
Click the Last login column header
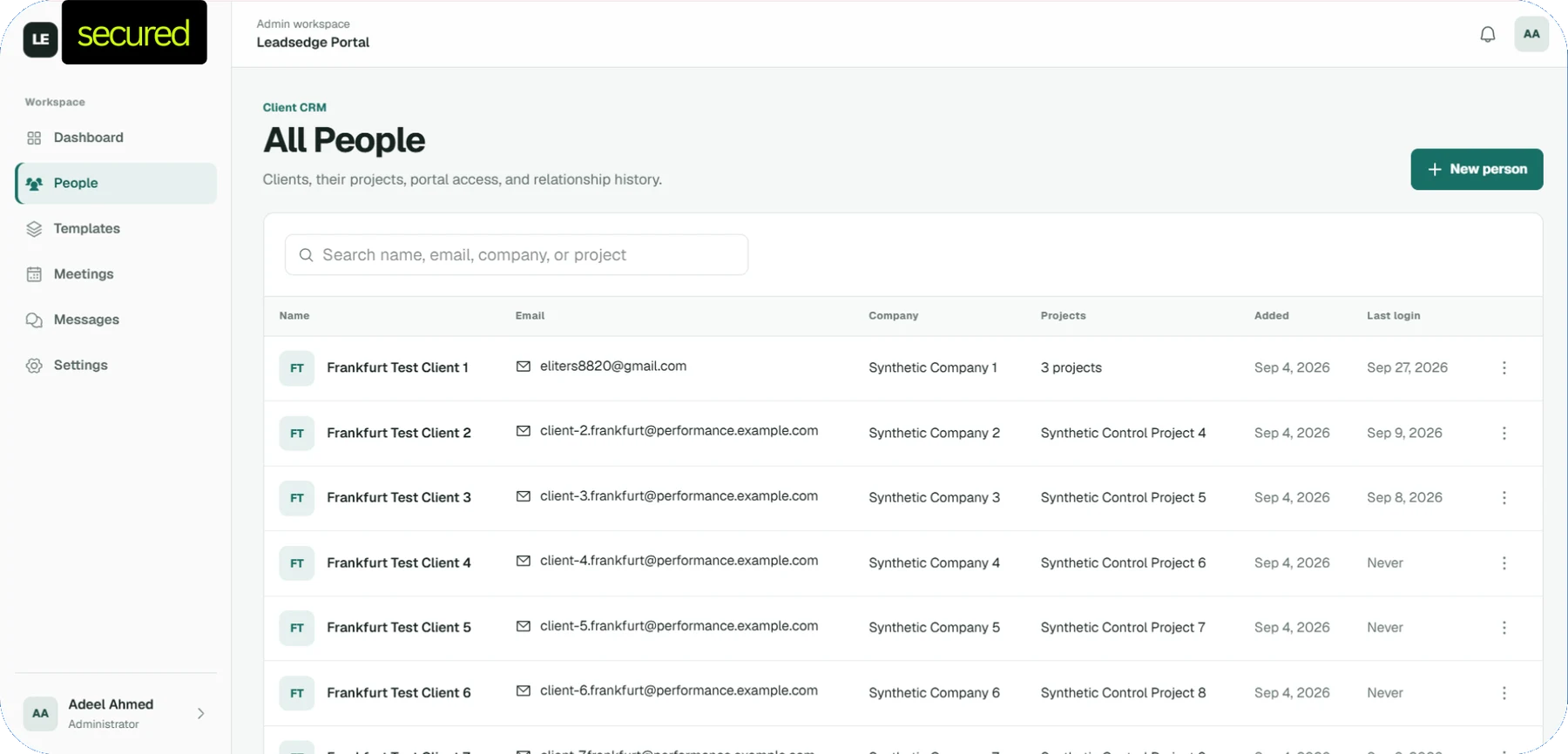coord(1393,316)
